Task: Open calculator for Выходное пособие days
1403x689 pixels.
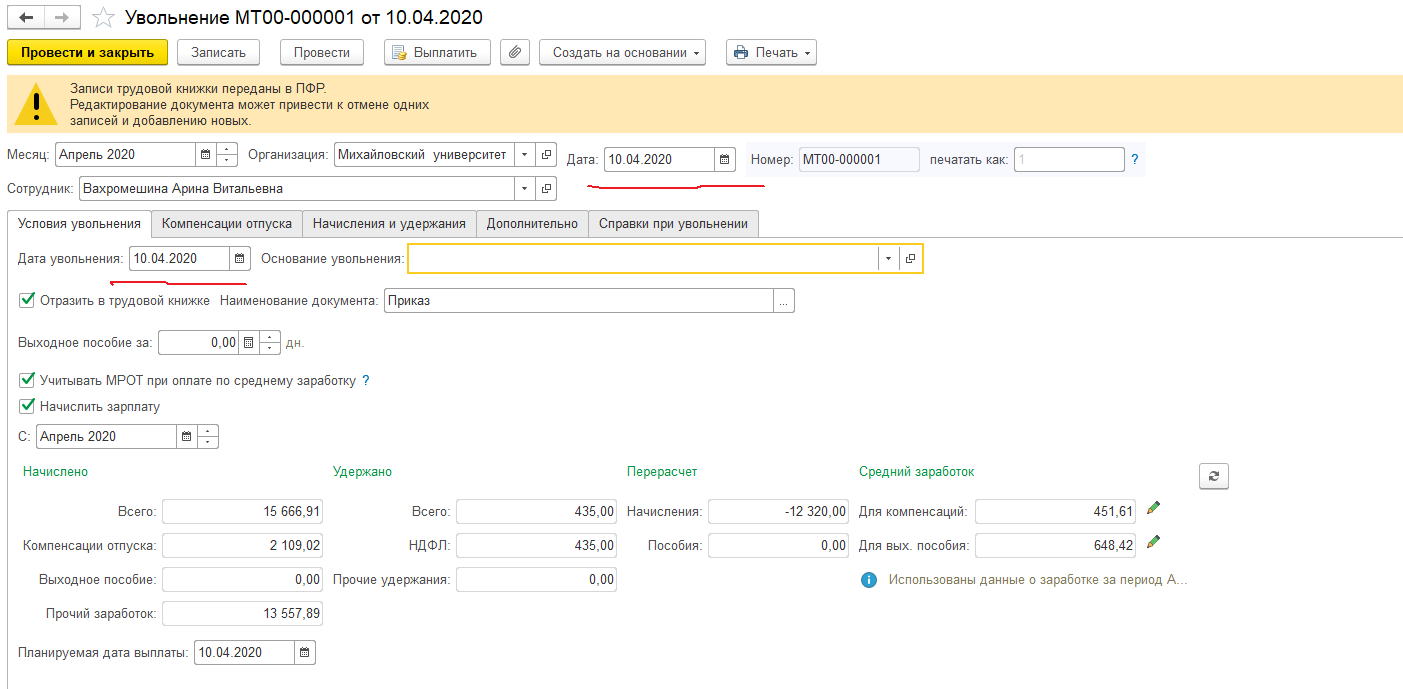Action: coord(249,342)
